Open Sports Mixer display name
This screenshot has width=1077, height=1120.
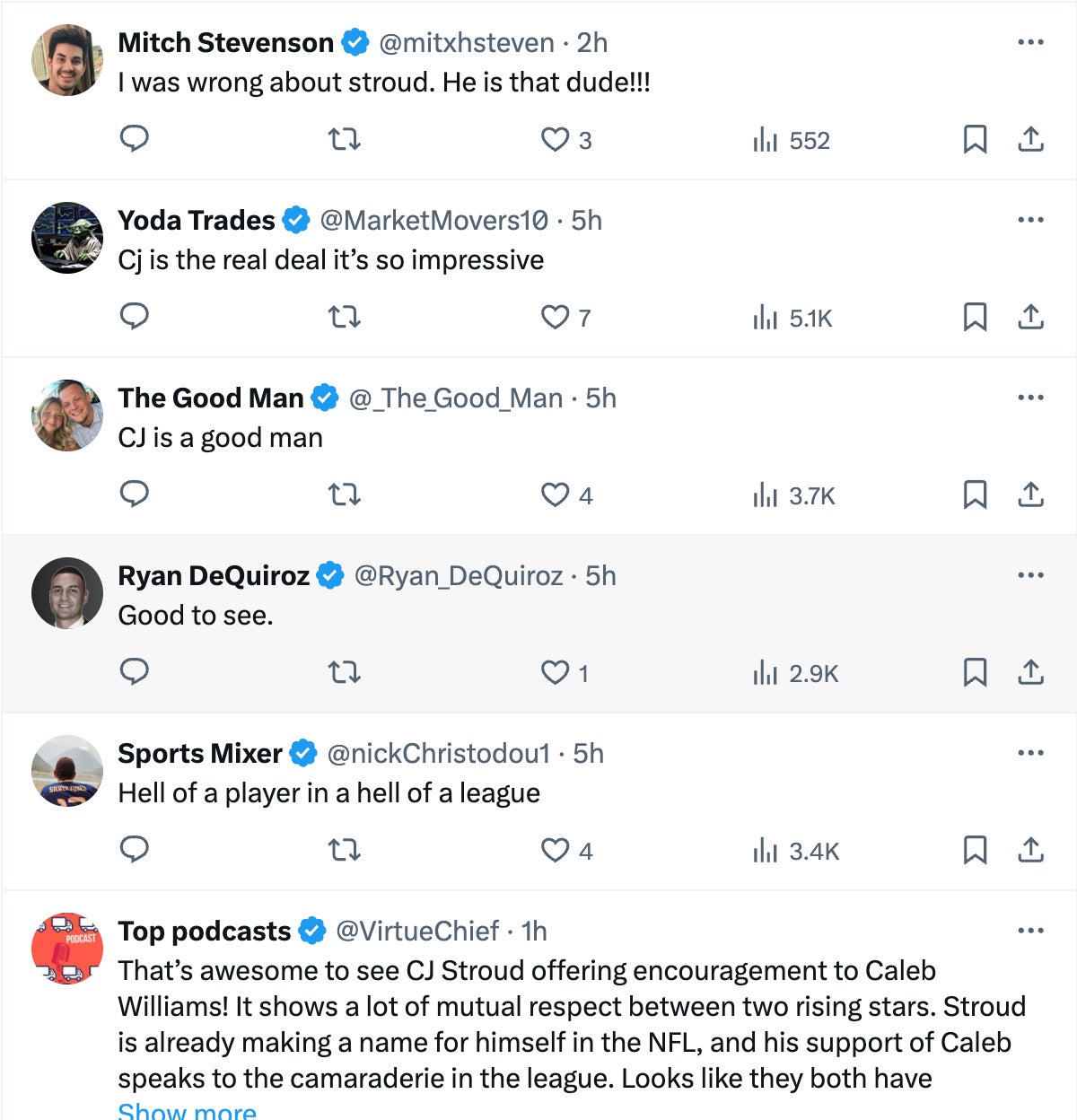[x=199, y=753]
